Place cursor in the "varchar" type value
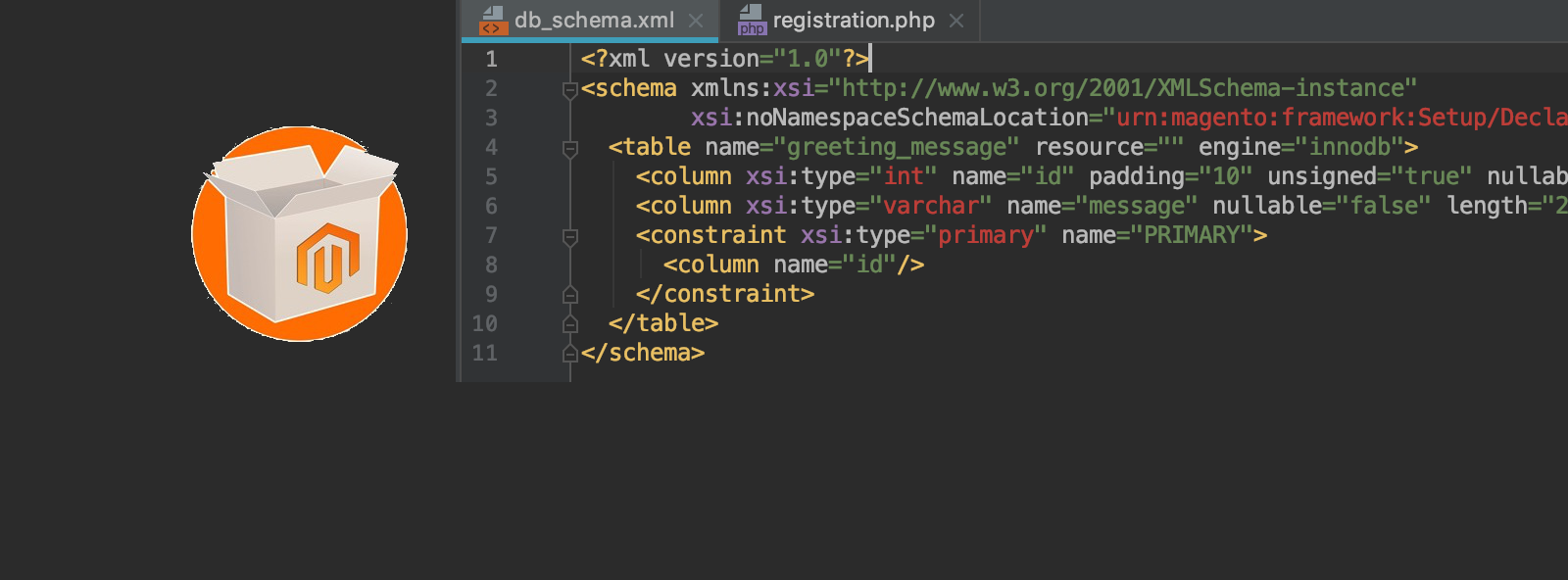 coord(931,207)
